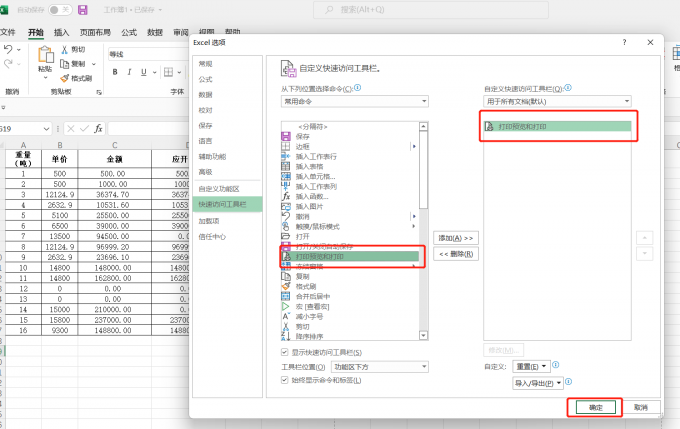This screenshot has height=429, width=680.
Task: Toggle the 自动保存 AutoSave switch
Action: click(60, 10)
